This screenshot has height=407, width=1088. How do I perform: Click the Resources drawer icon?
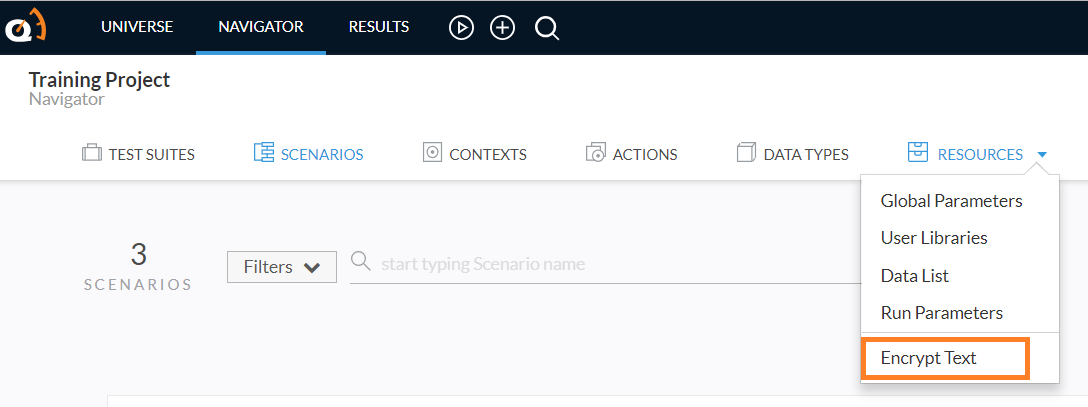tap(918, 153)
